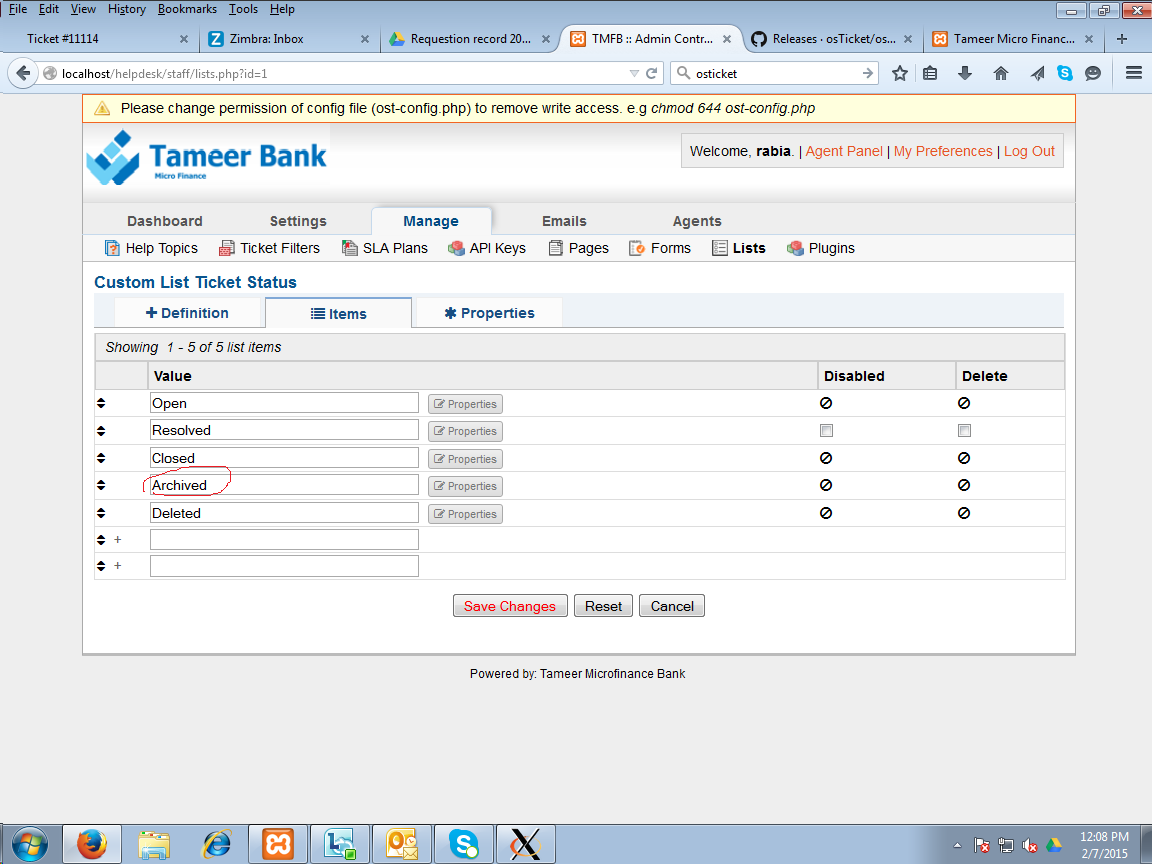
Task: Click the reload page icon
Action: tap(652, 73)
